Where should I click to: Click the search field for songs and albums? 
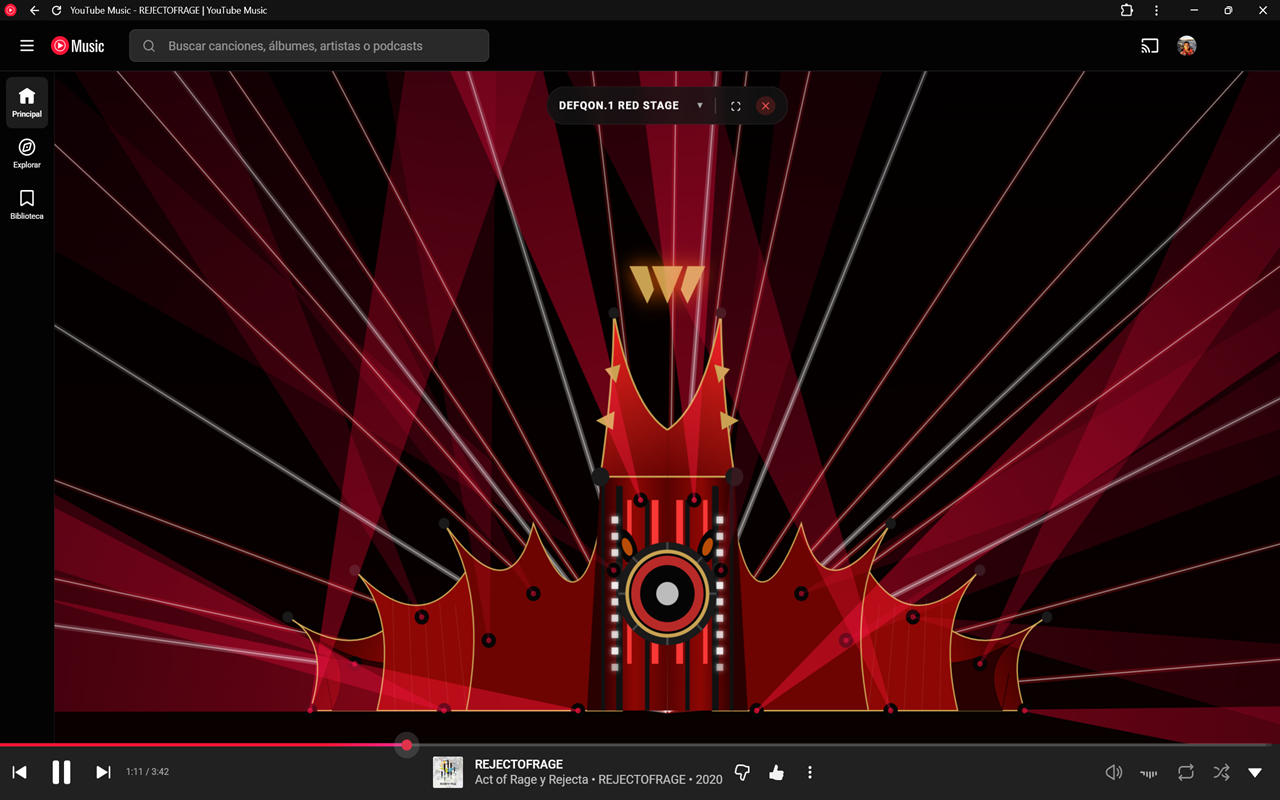309,46
